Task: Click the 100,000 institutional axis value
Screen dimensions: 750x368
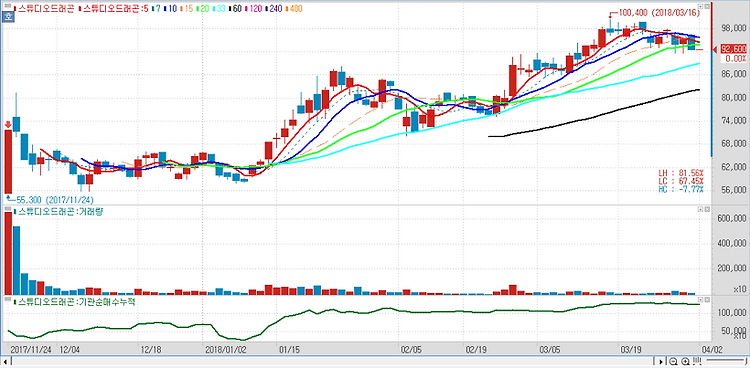Action: coord(732,312)
